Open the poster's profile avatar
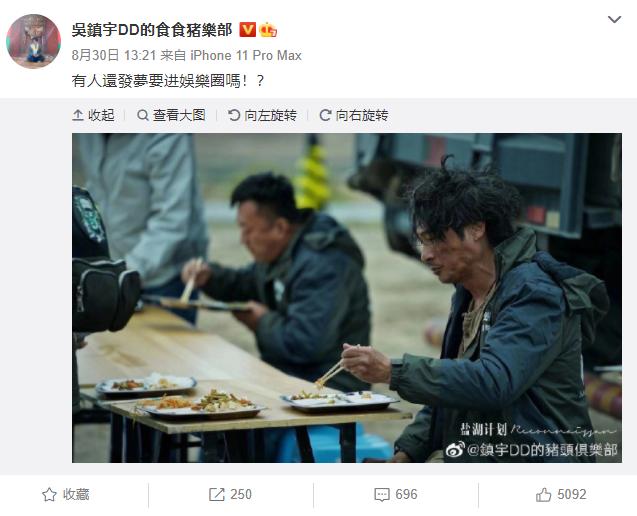 pyautogui.click(x=33, y=41)
